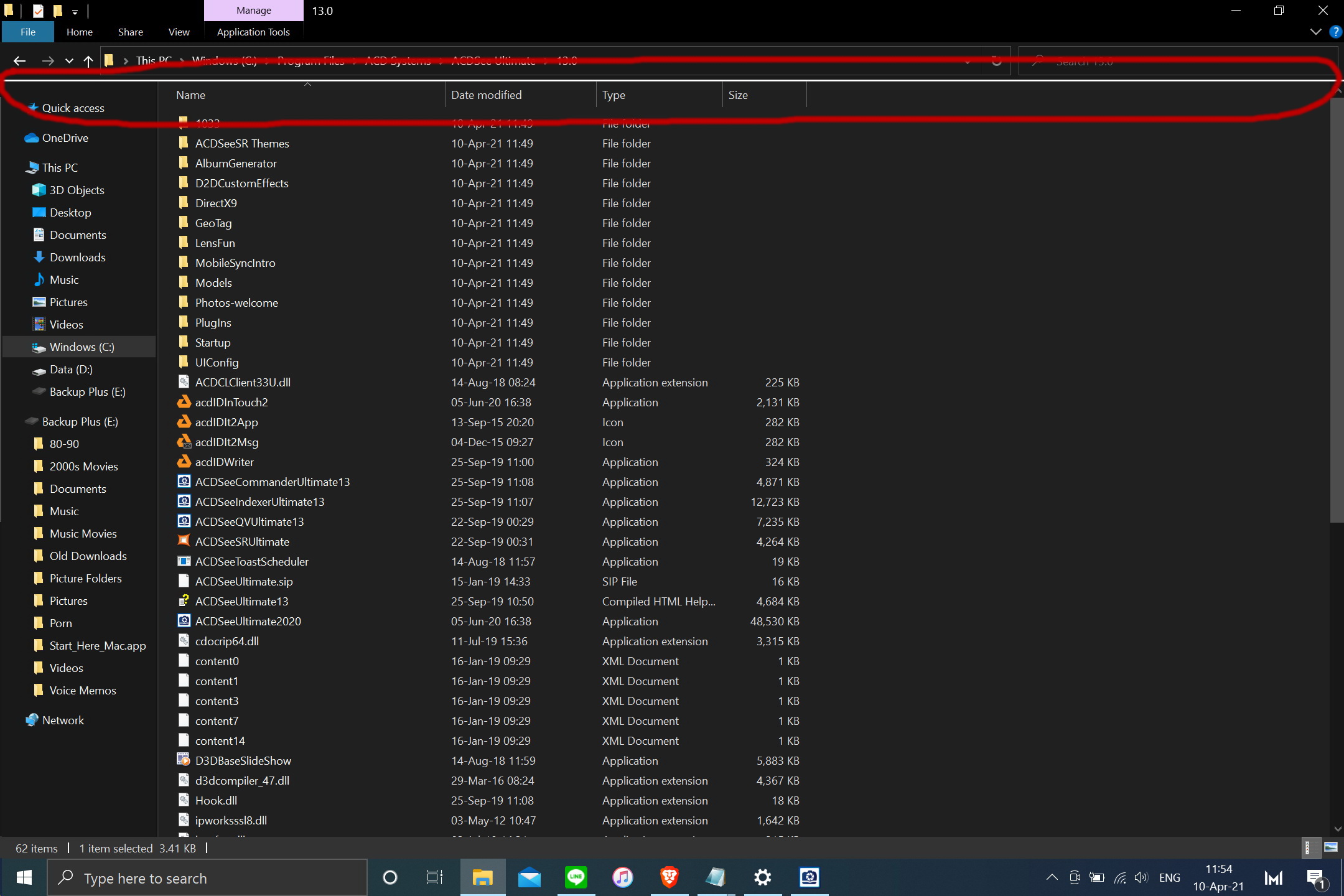Sort files by Date modified column

pyautogui.click(x=486, y=95)
